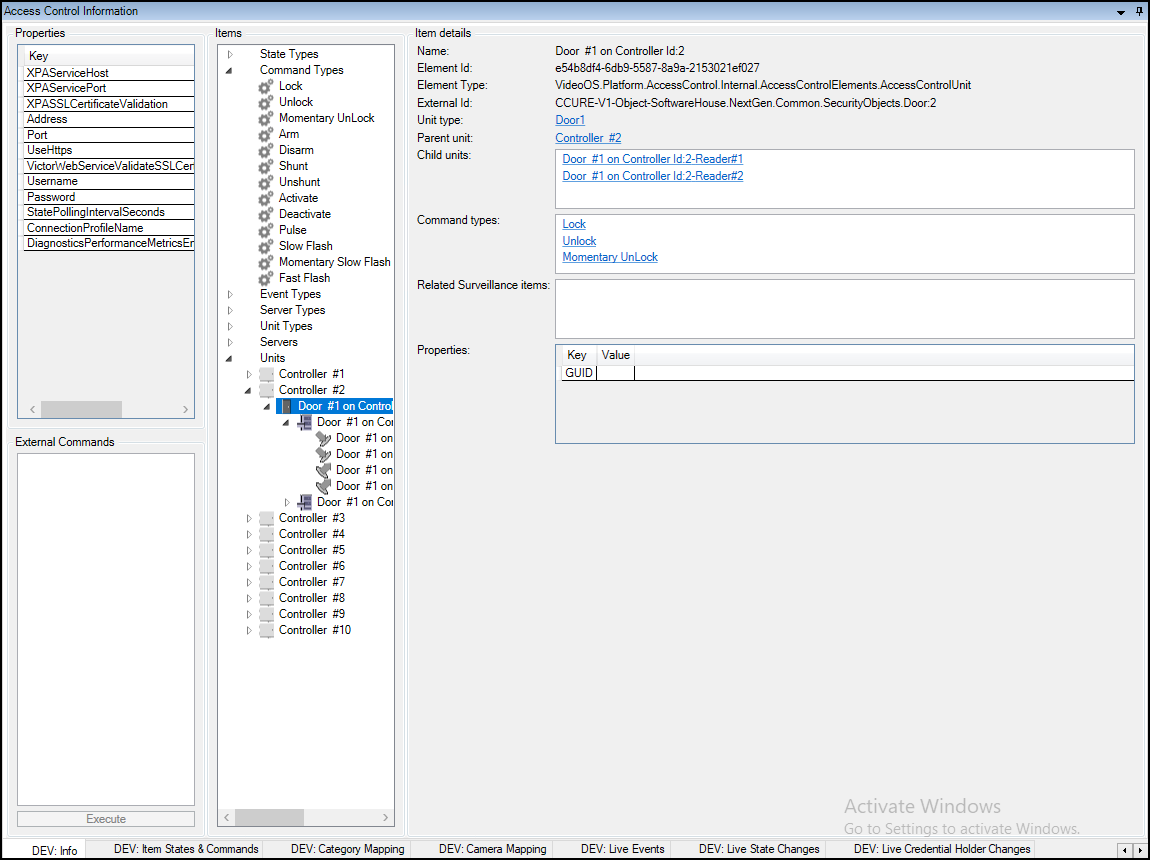Click the Items tree scroll-right arrow
The image size is (1150, 860).
[386, 817]
